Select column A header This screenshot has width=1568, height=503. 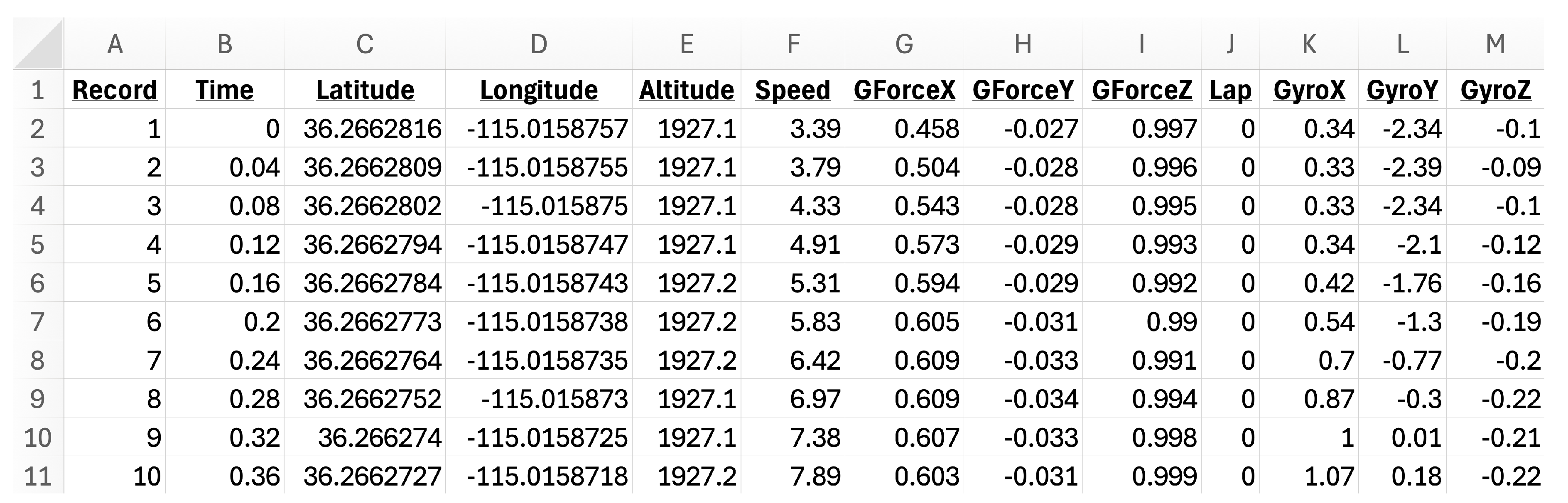point(115,44)
